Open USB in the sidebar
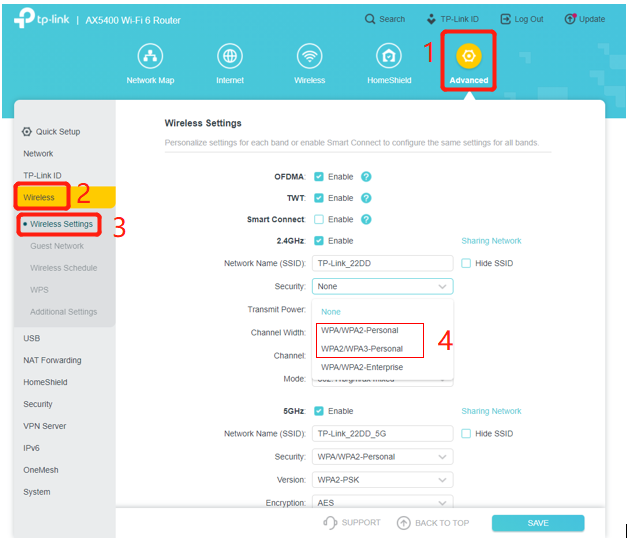This screenshot has height=549, width=633. tap(31, 338)
